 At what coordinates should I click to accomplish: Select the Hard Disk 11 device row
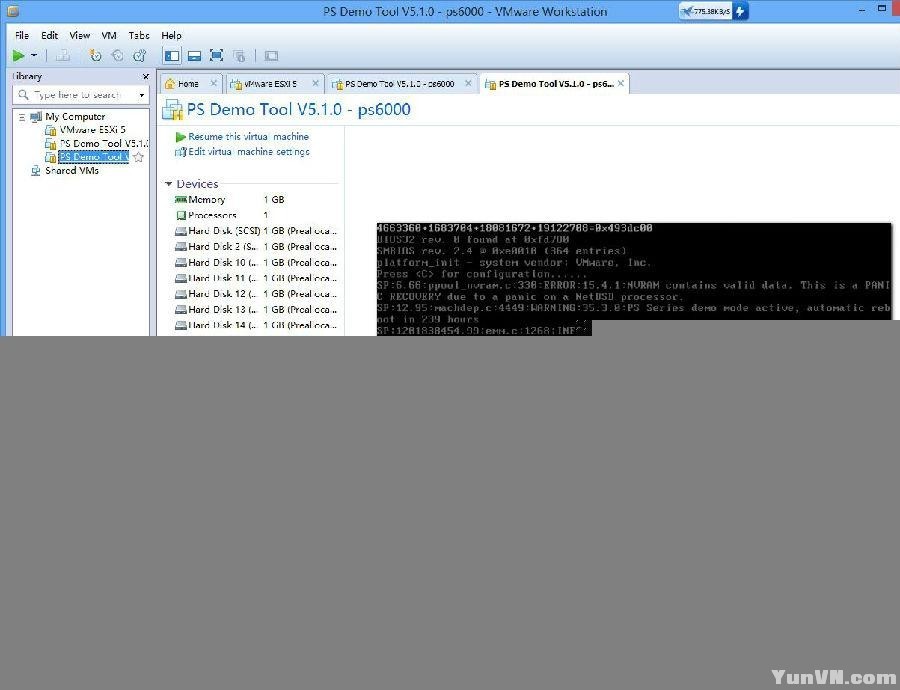coord(255,278)
